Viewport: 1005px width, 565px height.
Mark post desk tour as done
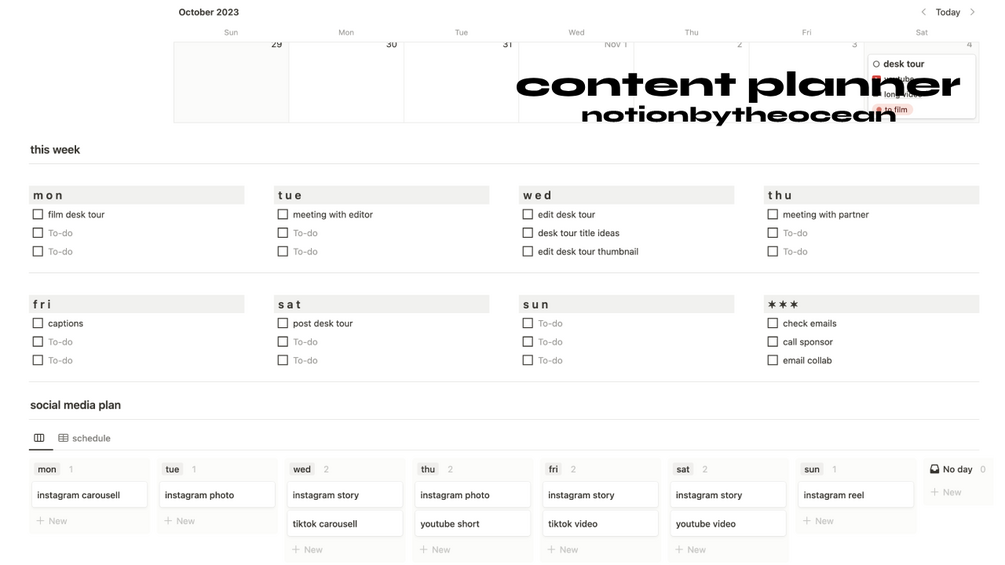pos(283,323)
